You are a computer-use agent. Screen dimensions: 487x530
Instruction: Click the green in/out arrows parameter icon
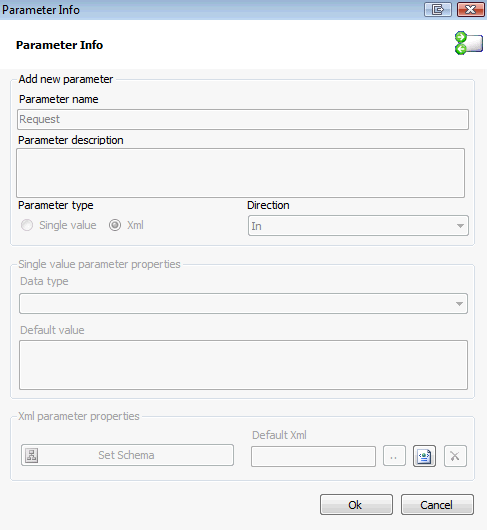pyautogui.click(x=468, y=43)
